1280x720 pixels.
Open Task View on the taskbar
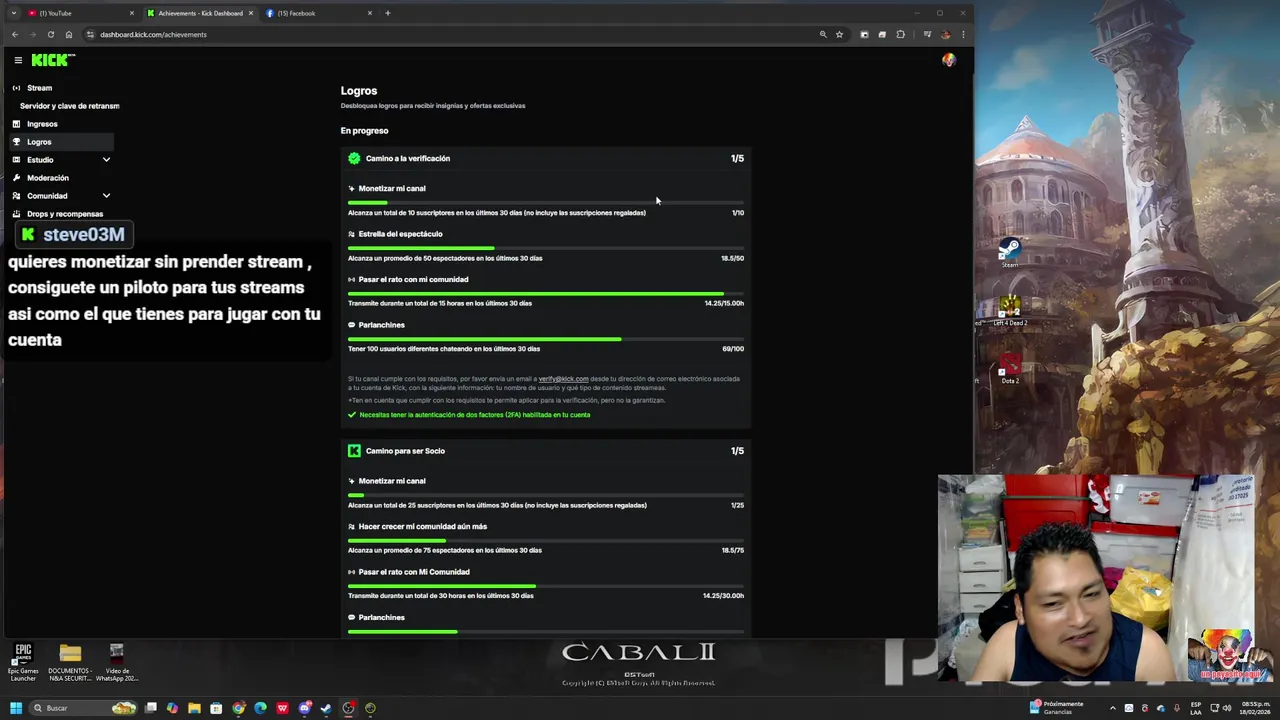tap(151, 708)
